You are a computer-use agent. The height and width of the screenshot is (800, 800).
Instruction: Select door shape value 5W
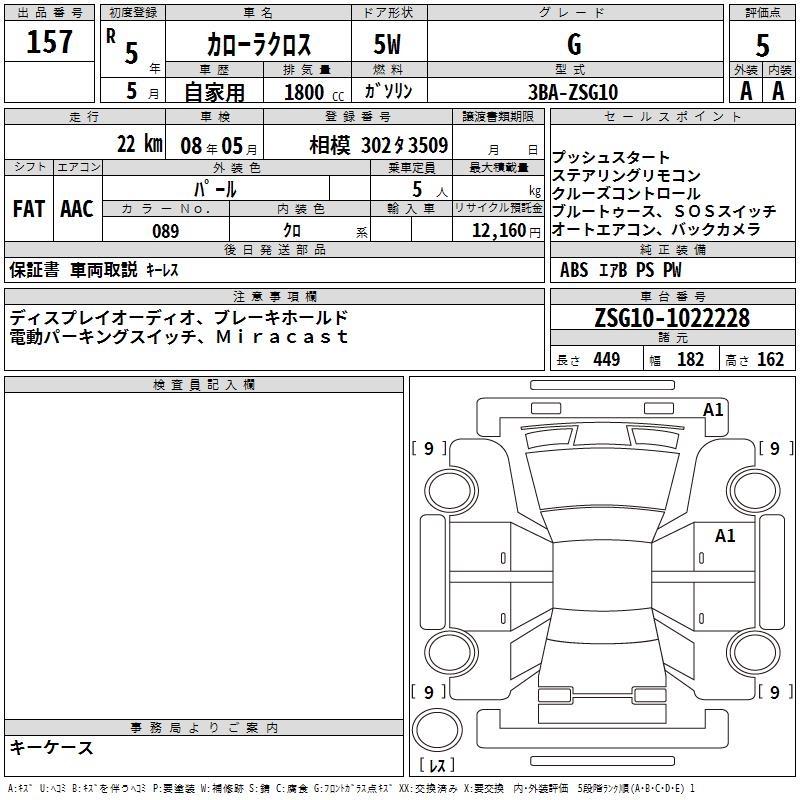click(x=387, y=44)
